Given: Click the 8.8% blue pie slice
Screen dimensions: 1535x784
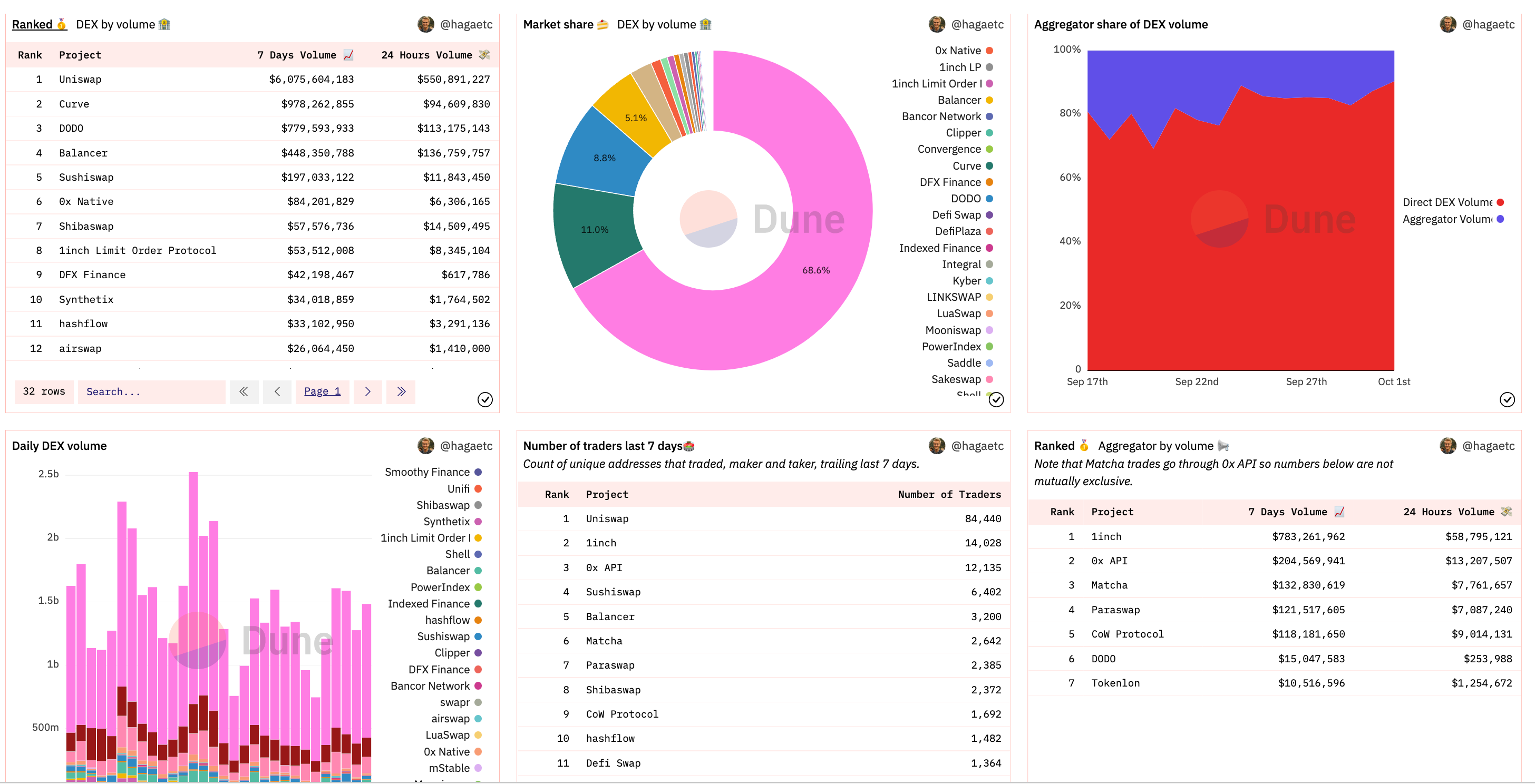Looking at the screenshot, I should coord(604,158).
